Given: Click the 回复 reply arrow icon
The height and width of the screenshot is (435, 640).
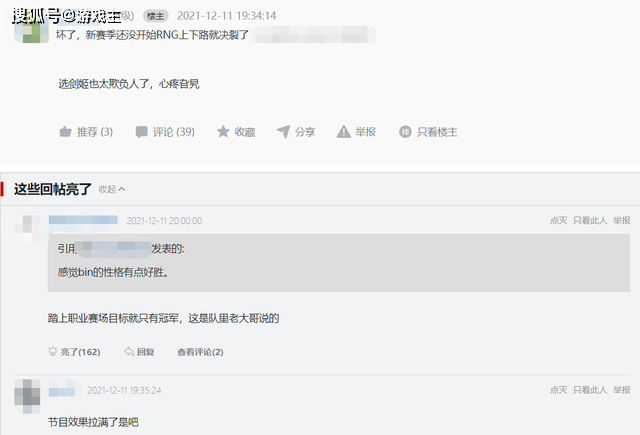Looking at the screenshot, I should tap(129, 351).
